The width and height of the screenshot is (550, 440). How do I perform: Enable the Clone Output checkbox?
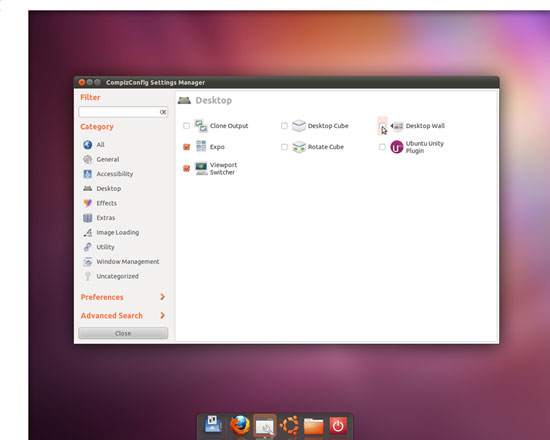[x=186, y=126]
